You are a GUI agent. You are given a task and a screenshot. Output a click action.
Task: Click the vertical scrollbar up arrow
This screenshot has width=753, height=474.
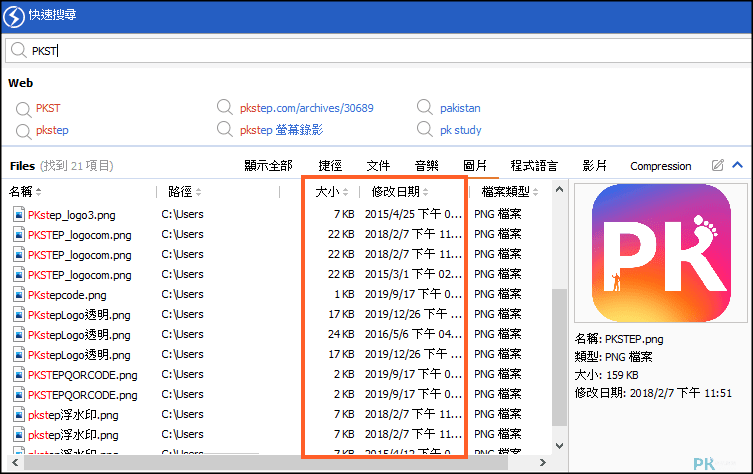pyautogui.click(x=559, y=190)
